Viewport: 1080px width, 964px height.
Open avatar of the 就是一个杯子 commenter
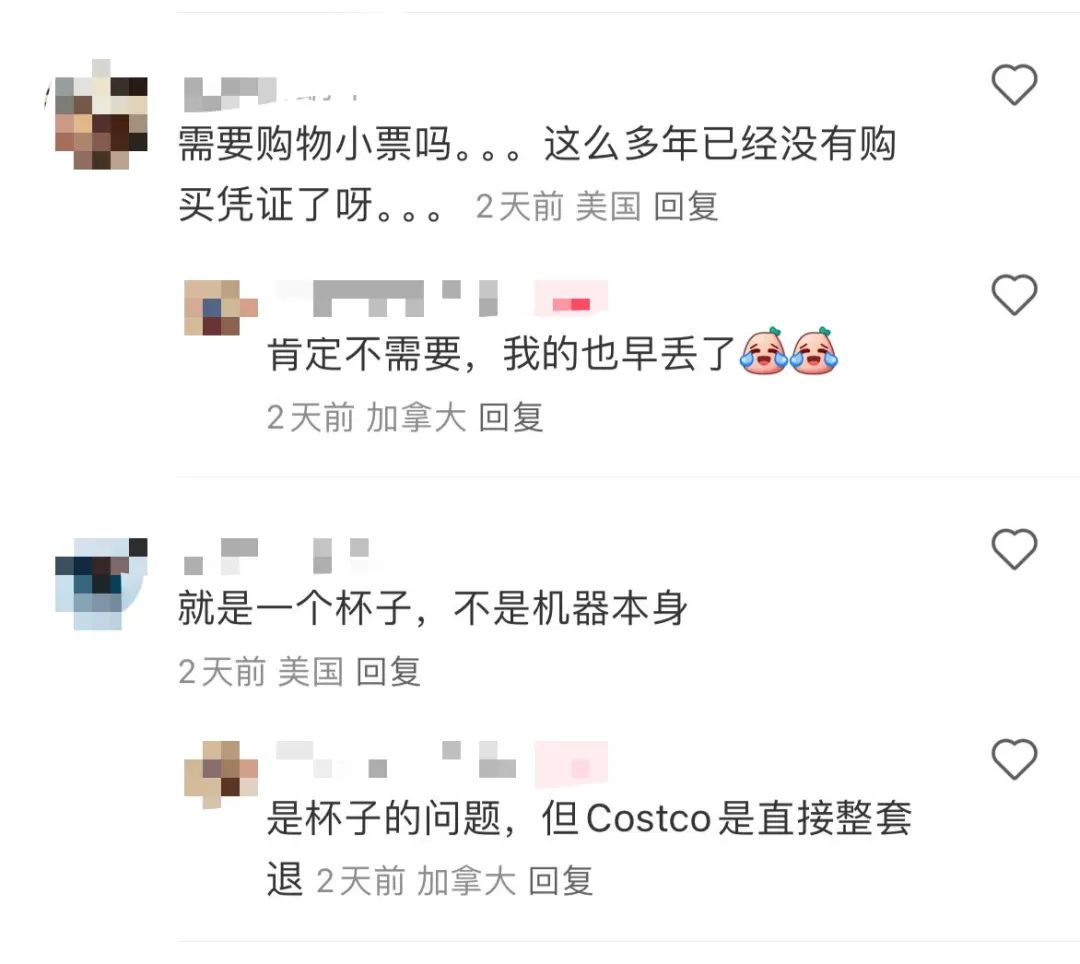click(x=101, y=584)
